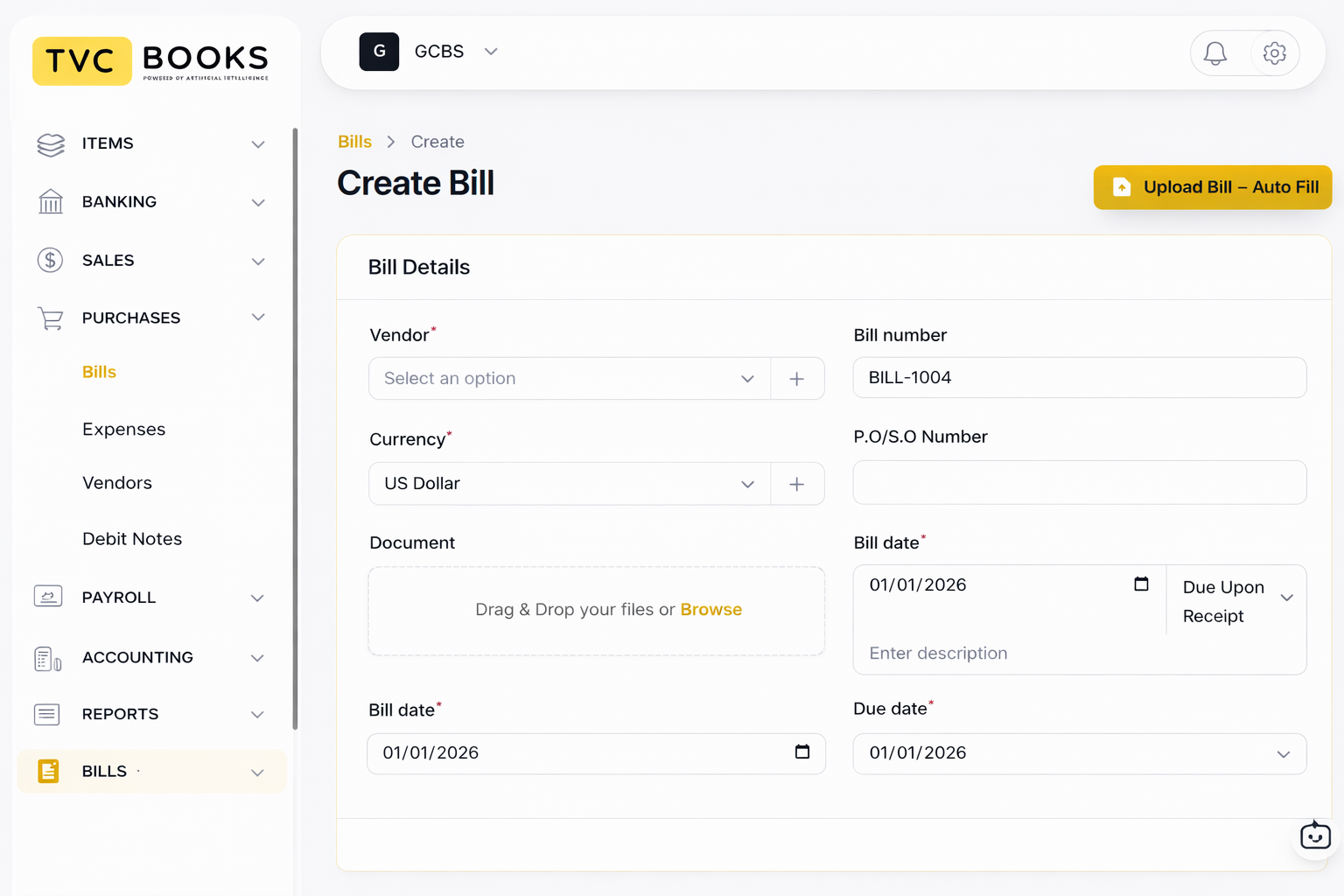Click plus icon to add new vendor
The height and width of the screenshot is (896, 1344).
coord(796,379)
